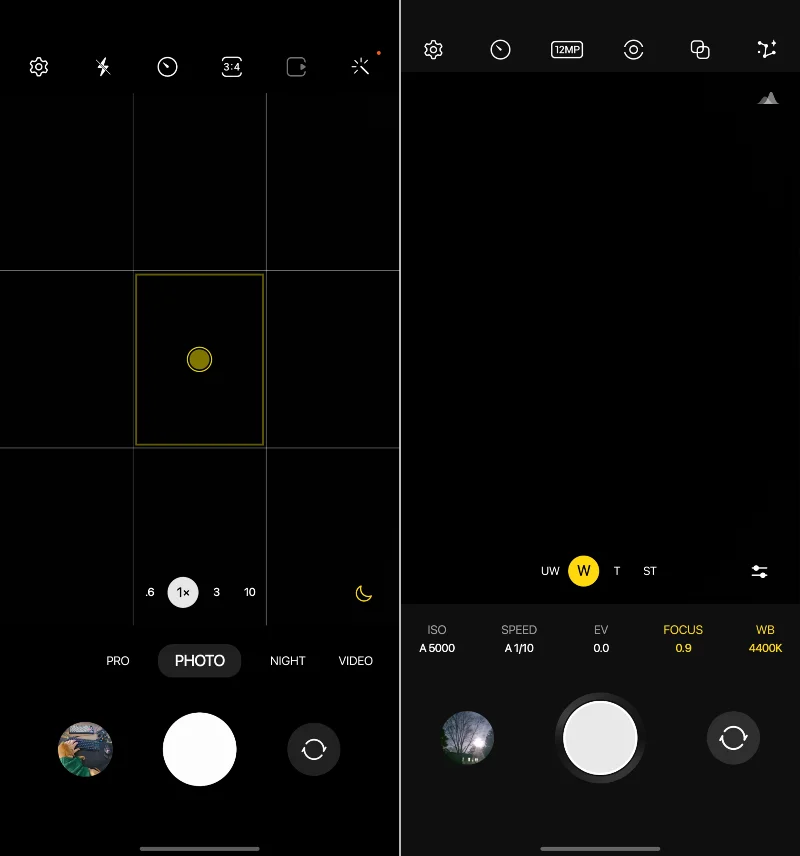This screenshot has width=800, height=856.
Task: Open the sliders adjustment icon beside the lens row
Action: pyautogui.click(x=760, y=571)
